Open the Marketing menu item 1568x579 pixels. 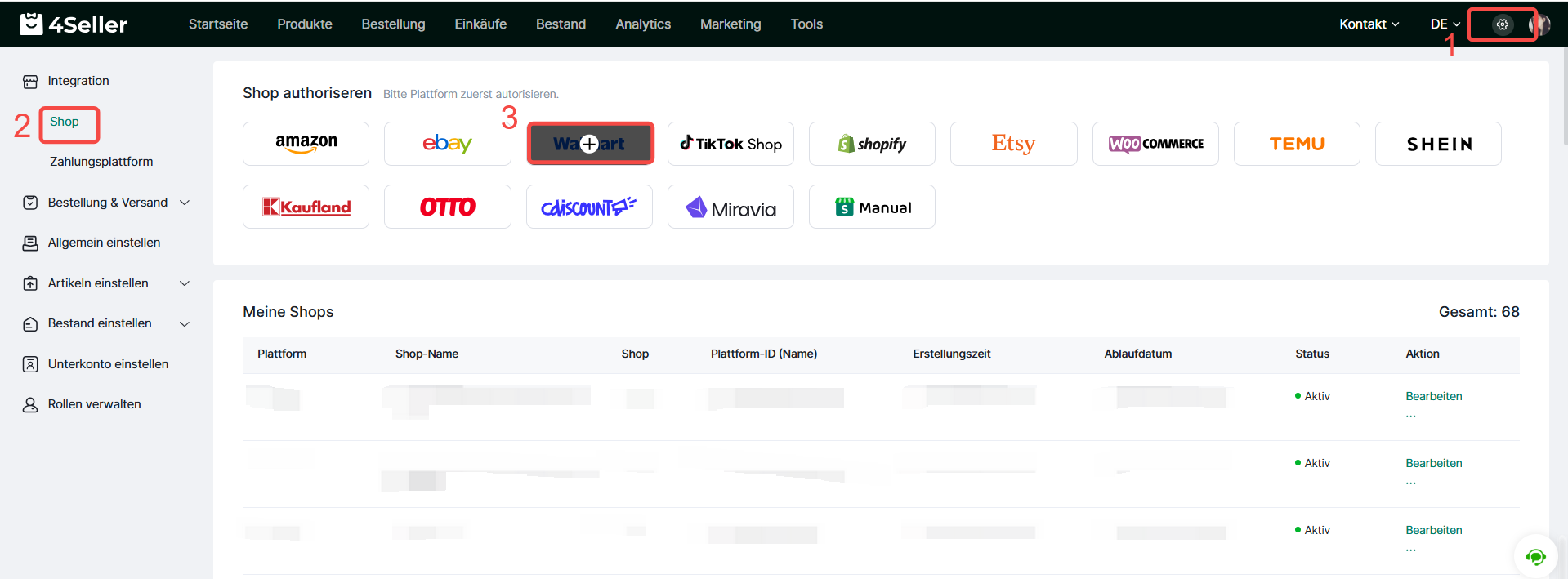point(730,24)
